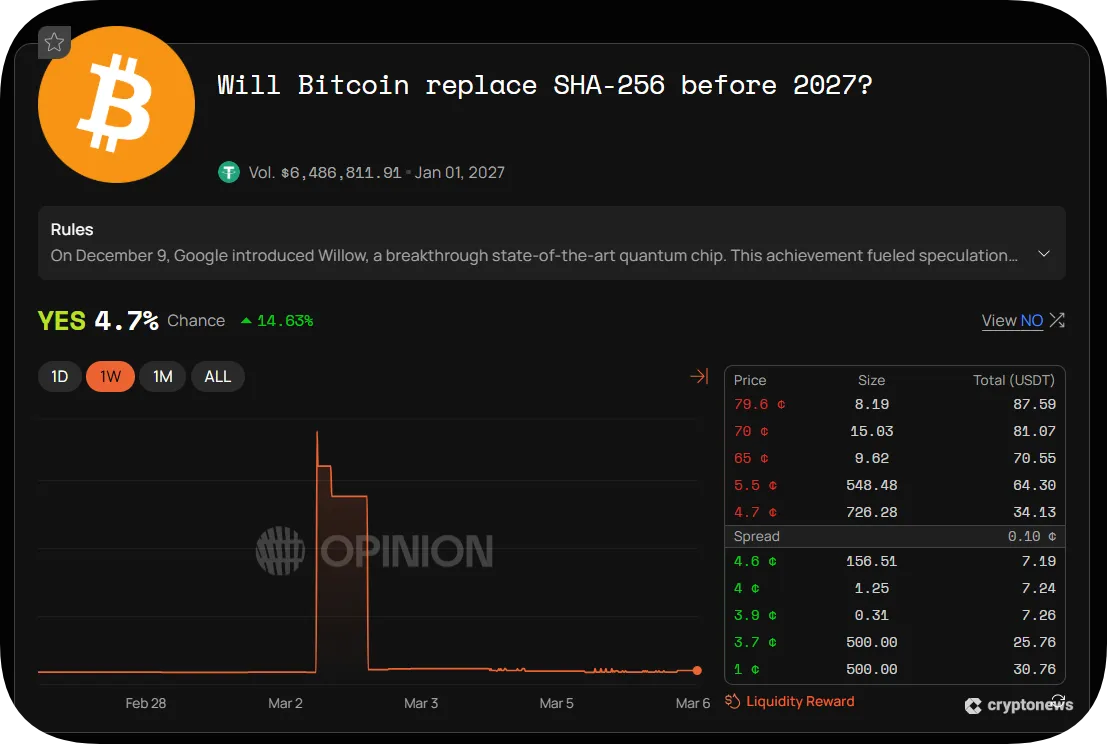1107x744 pixels.
Task: Click the Size column header
Action: 871,380
